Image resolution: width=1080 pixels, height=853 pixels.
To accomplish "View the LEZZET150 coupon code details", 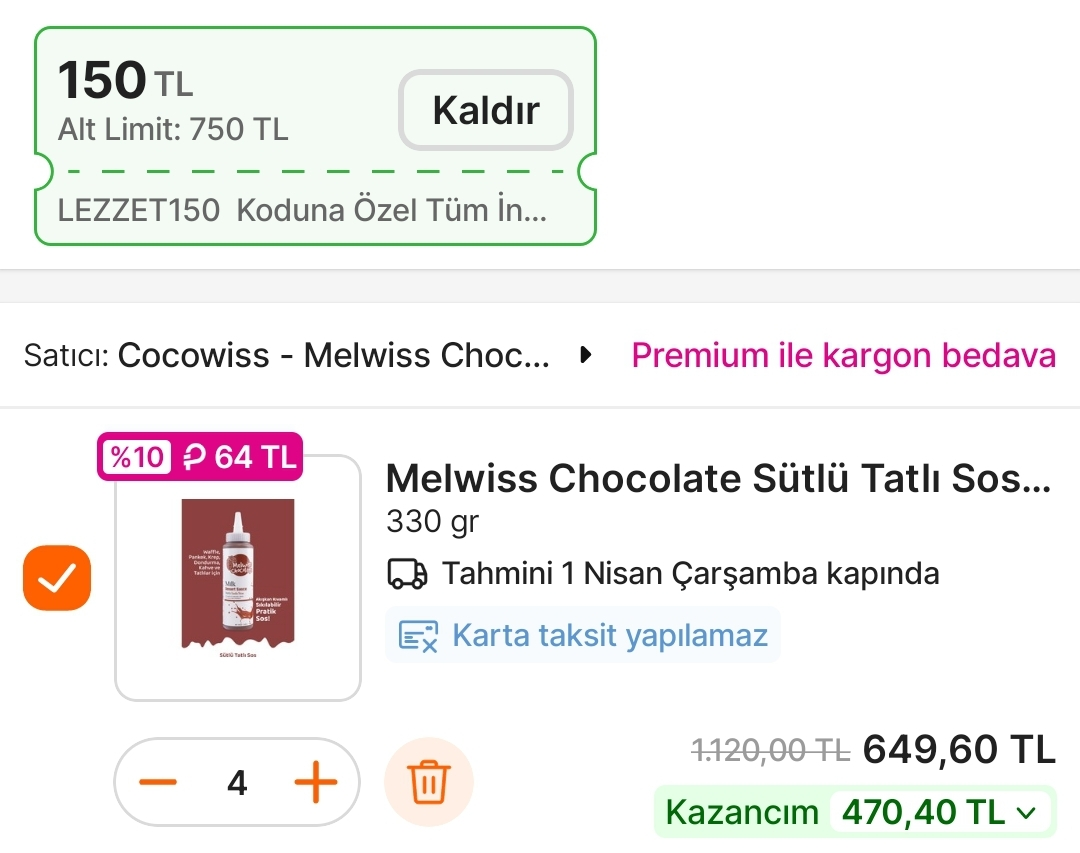I will coord(302,210).
